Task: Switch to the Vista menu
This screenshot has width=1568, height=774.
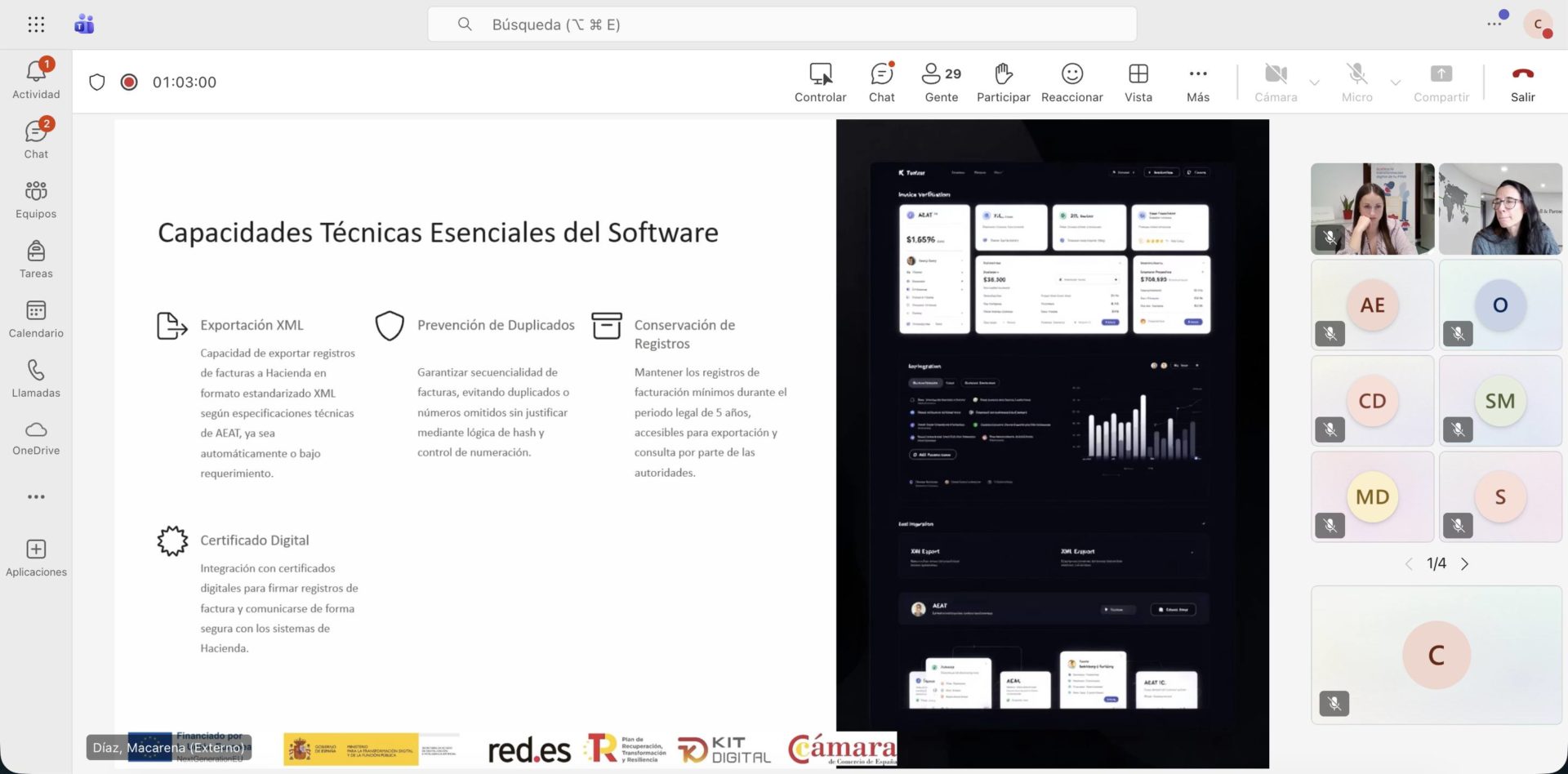Action: [1138, 82]
